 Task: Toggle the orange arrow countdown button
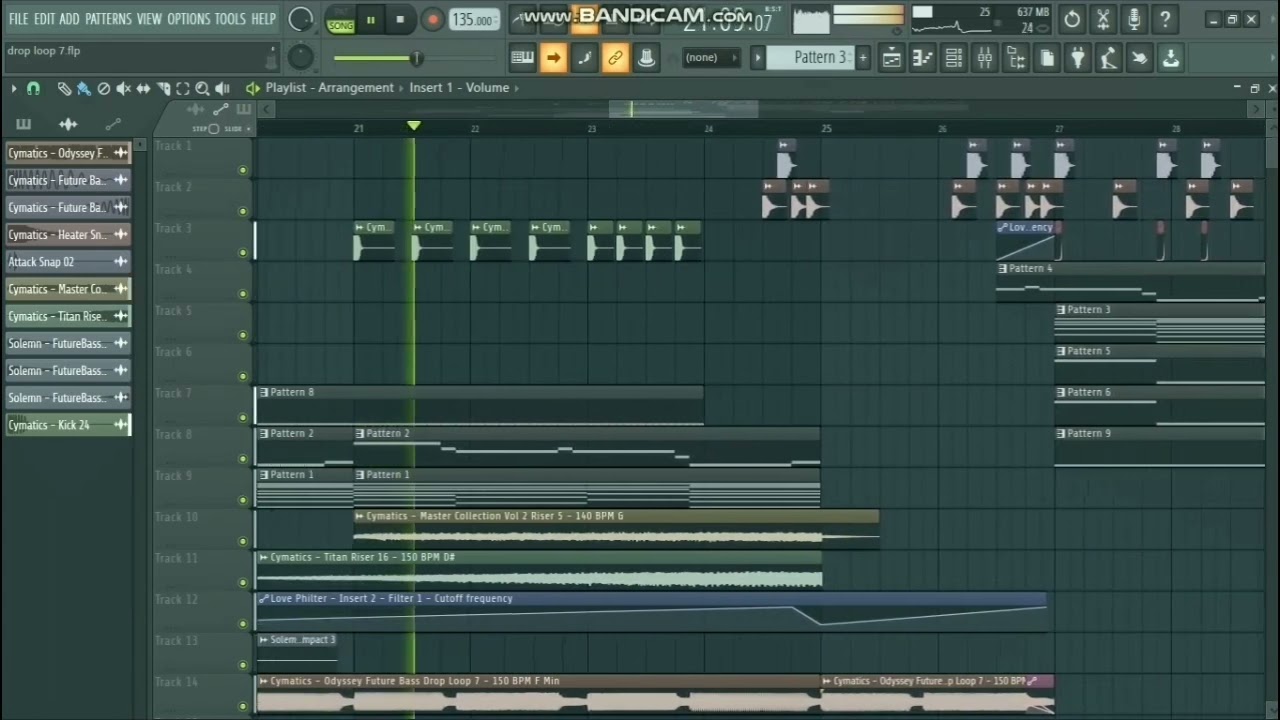tap(553, 58)
